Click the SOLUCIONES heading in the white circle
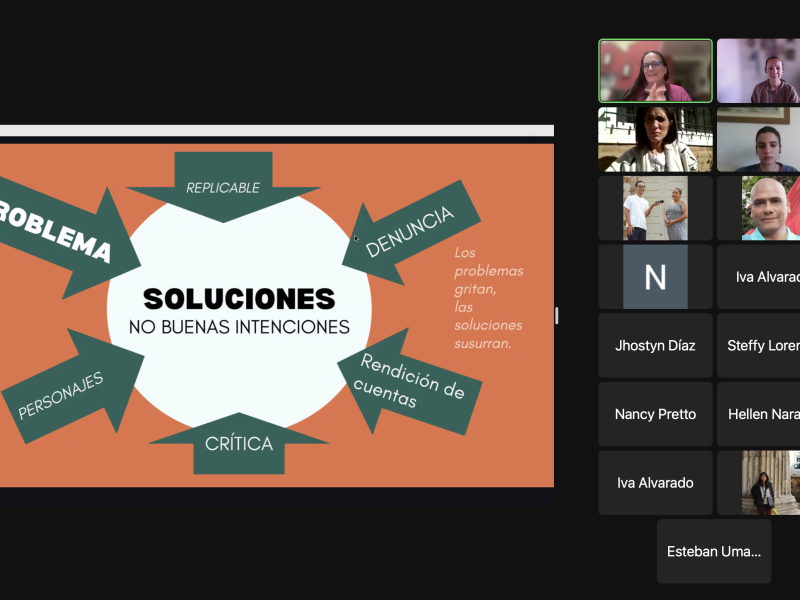Image resolution: width=800 pixels, height=600 pixels. click(x=238, y=298)
